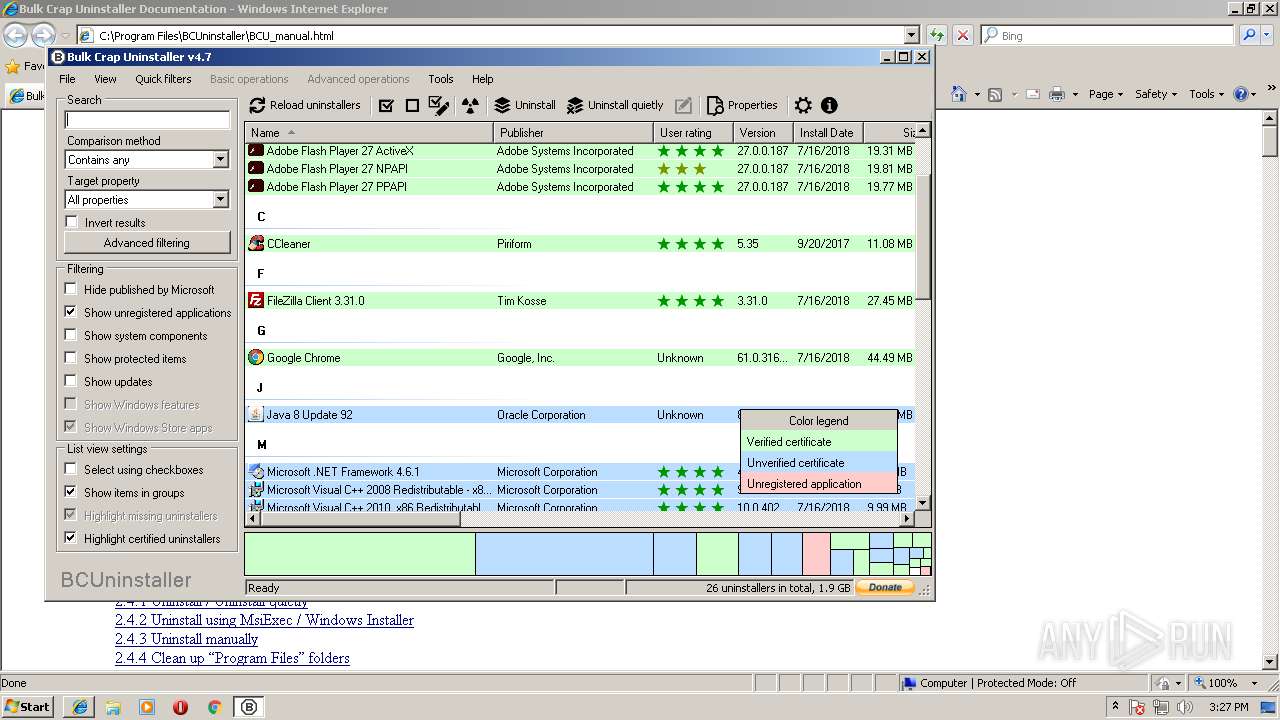The width and height of the screenshot is (1280, 720).
Task: Click the IE Help question-mark icon
Action: 1241,94
